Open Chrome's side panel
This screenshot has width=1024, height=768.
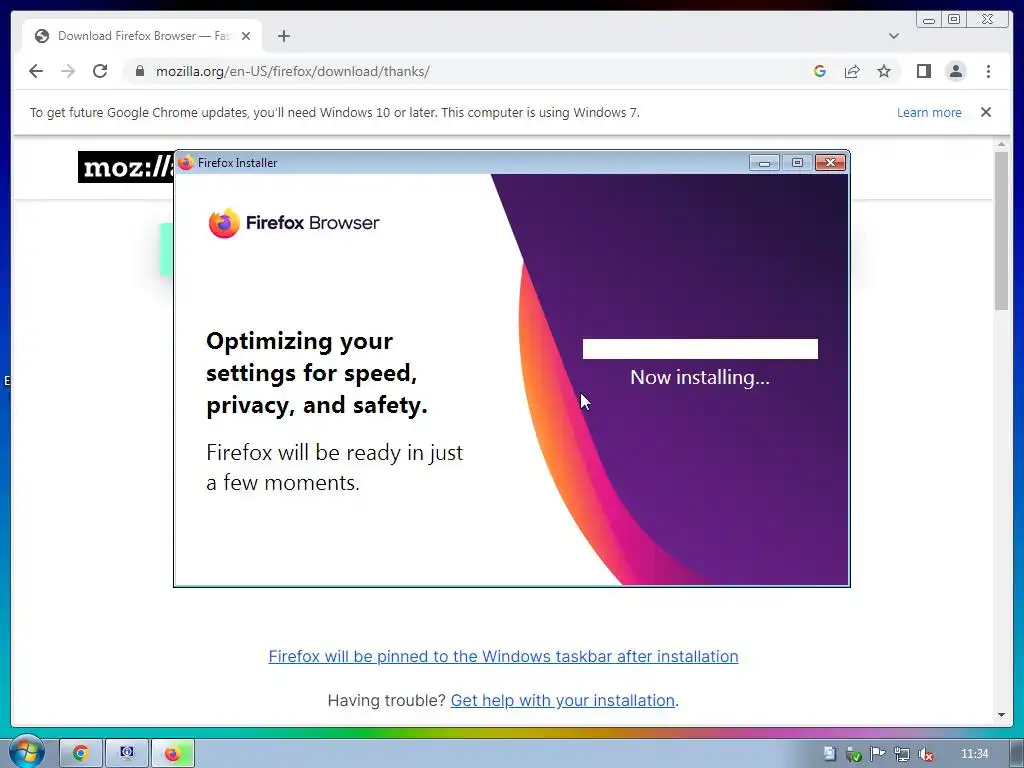[x=923, y=71]
